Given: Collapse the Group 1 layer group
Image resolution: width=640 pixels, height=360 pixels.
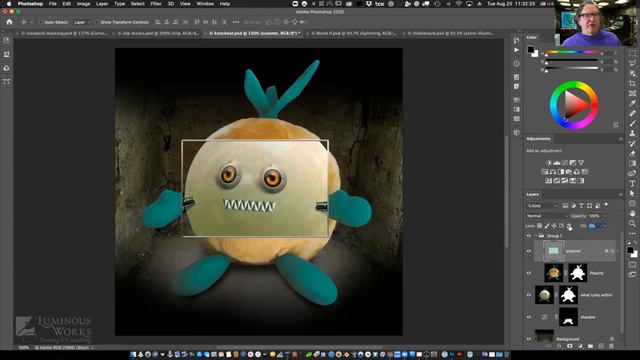Looking at the screenshot, I should pyautogui.click(x=536, y=236).
